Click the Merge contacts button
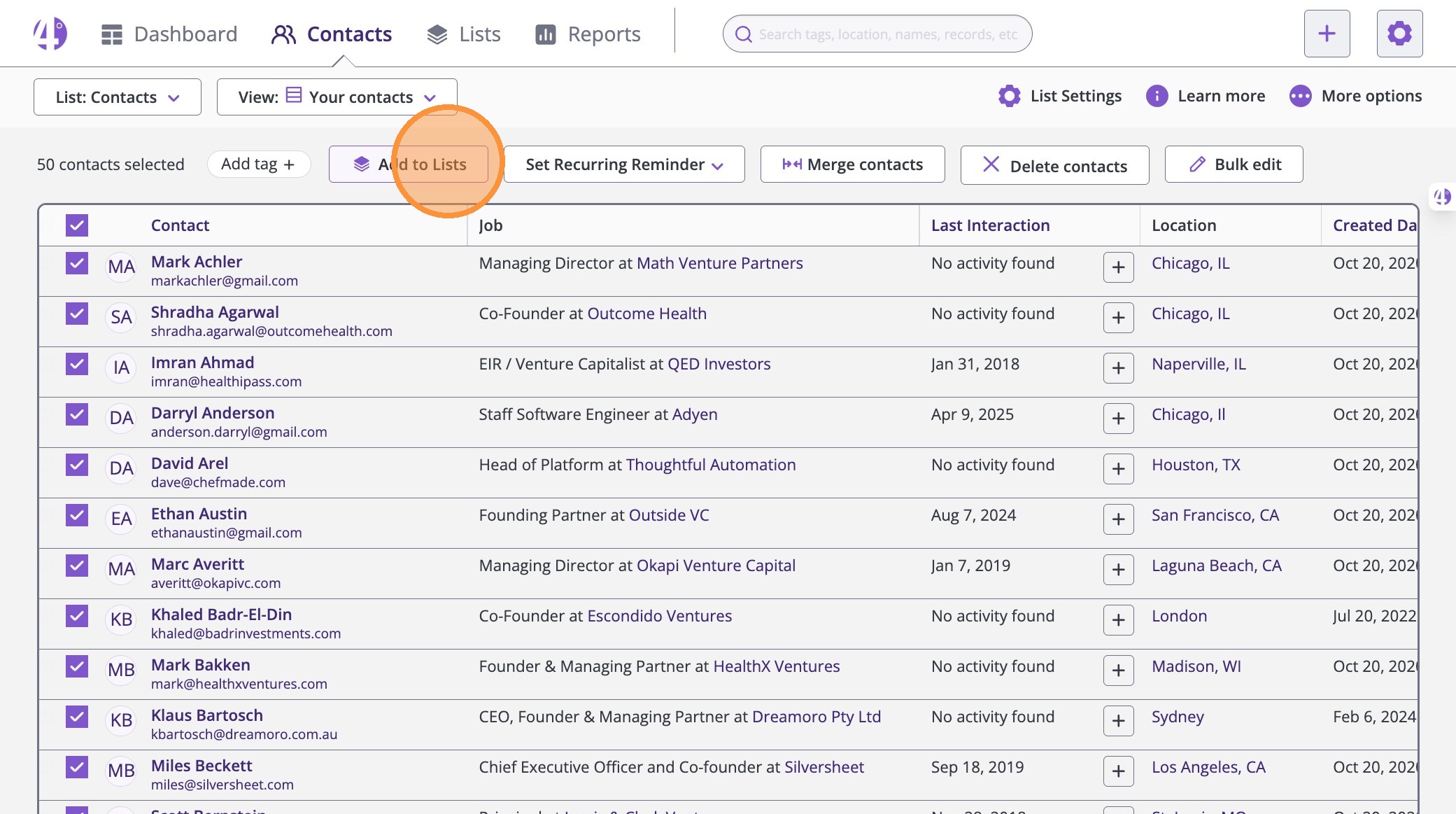This screenshot has width=1456, height=814. pos(852,164)
